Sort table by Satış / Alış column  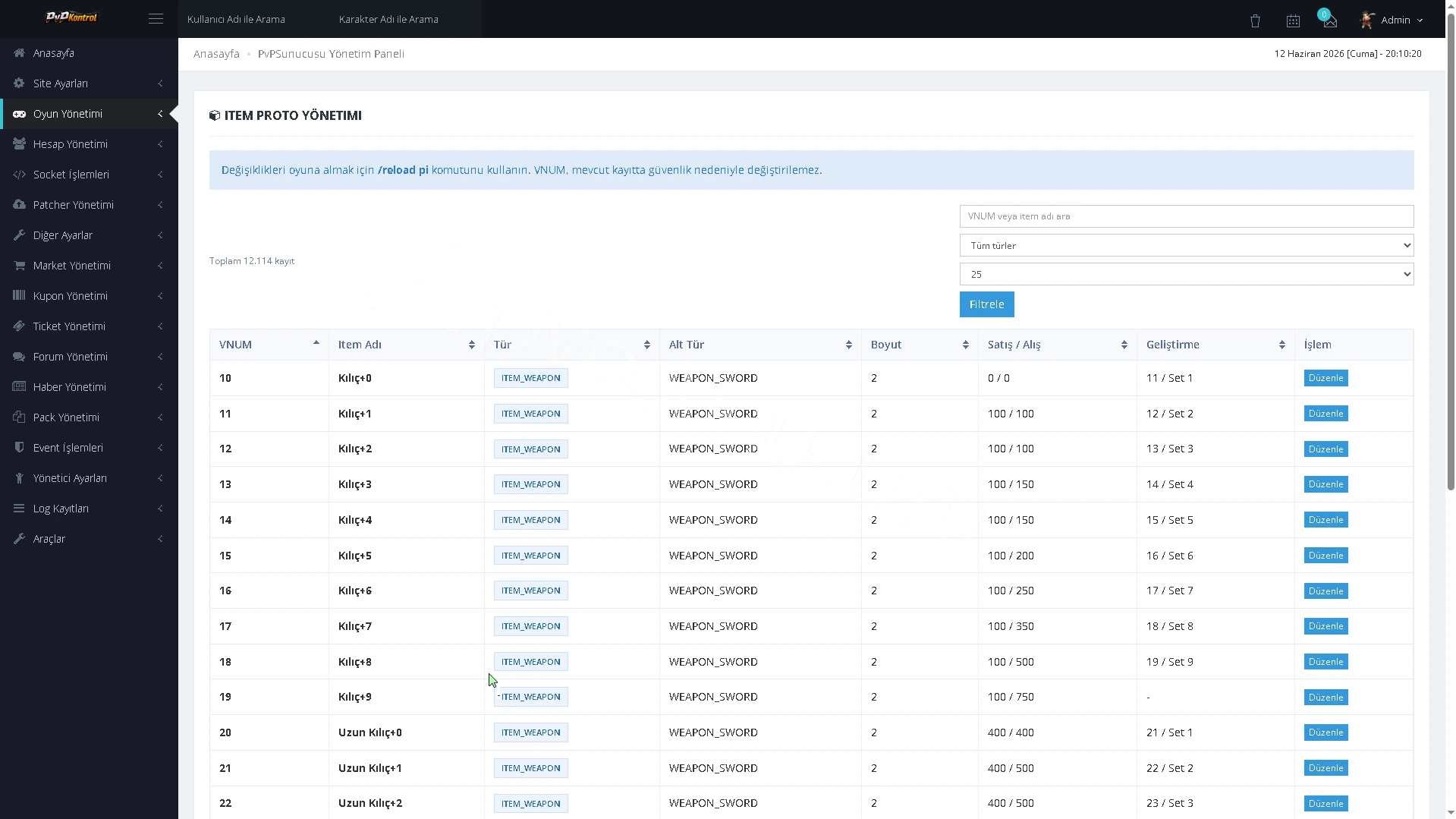click(1057, 345)
